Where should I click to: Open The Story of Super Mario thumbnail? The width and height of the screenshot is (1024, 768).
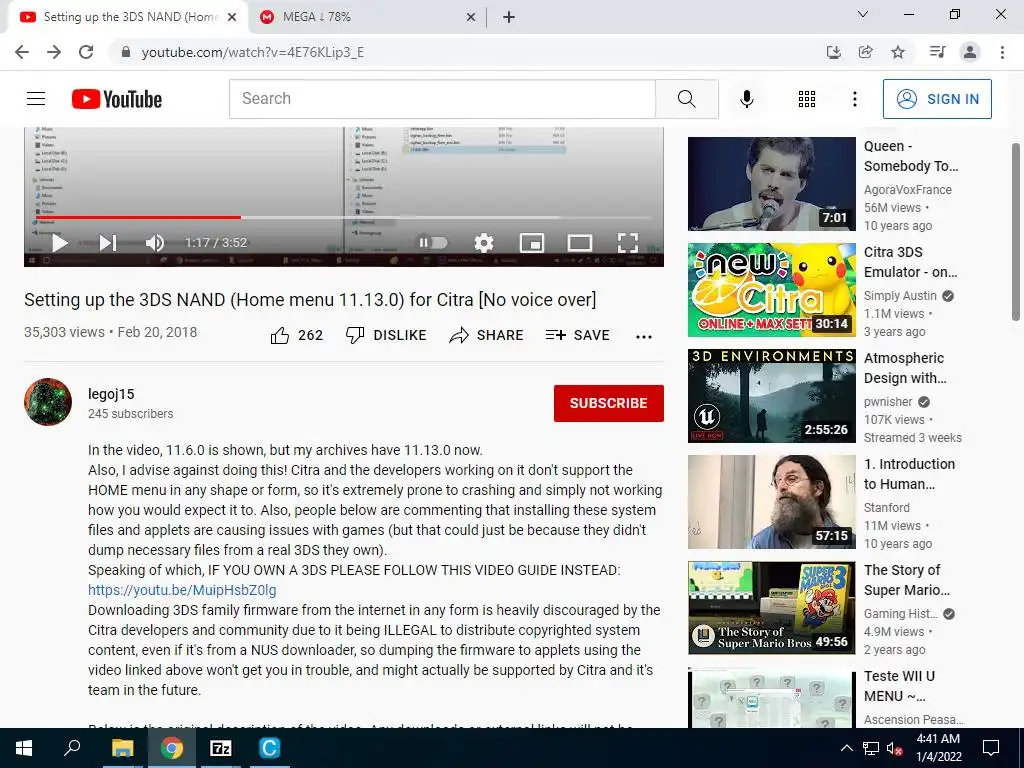point(771,607)
